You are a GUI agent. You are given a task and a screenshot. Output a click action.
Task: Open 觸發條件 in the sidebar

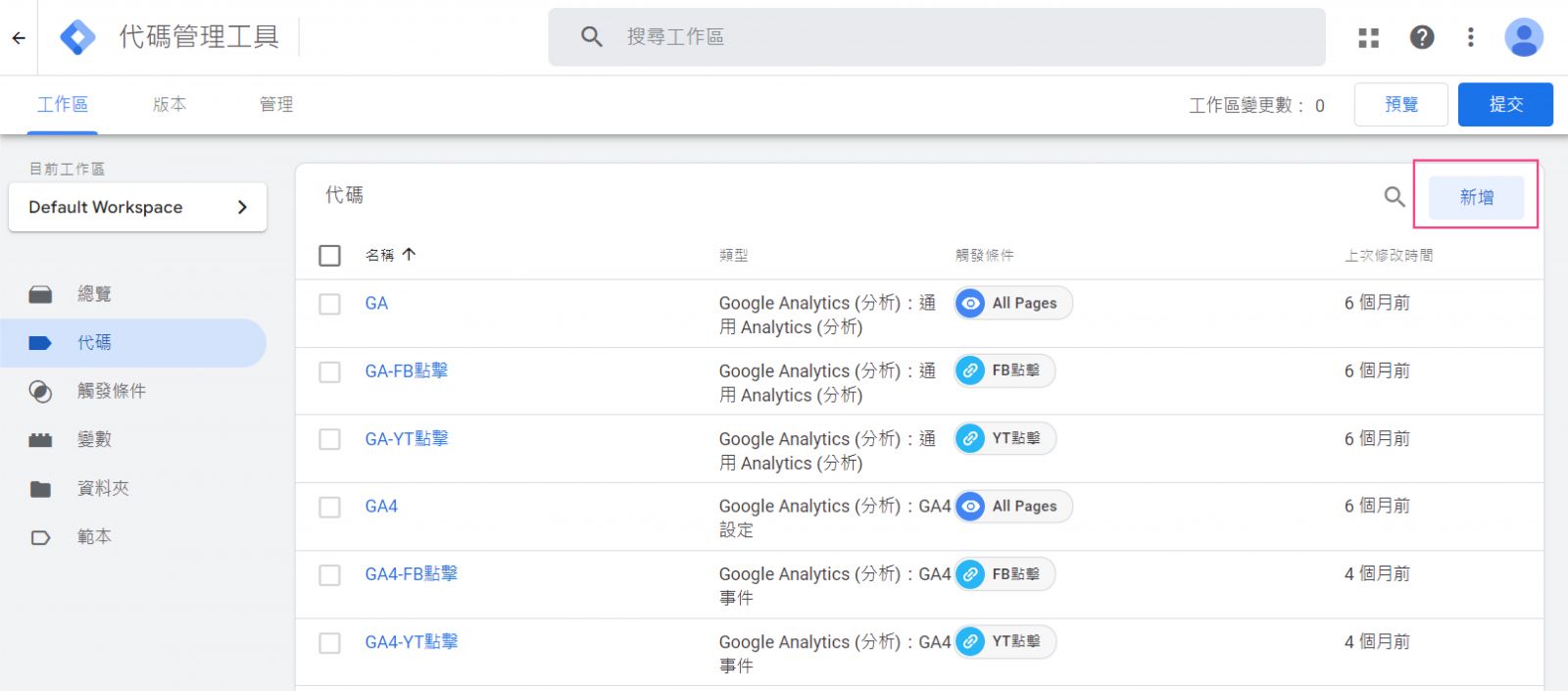[111, 391]
